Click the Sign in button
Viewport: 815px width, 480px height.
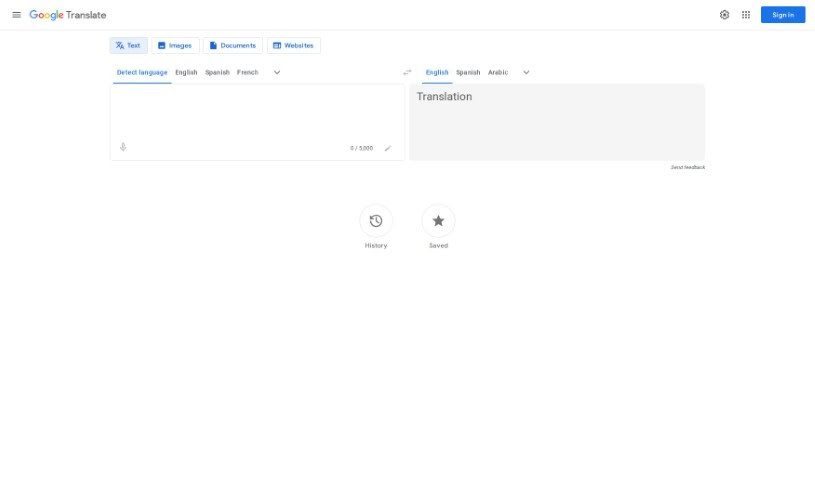(783, 15)
